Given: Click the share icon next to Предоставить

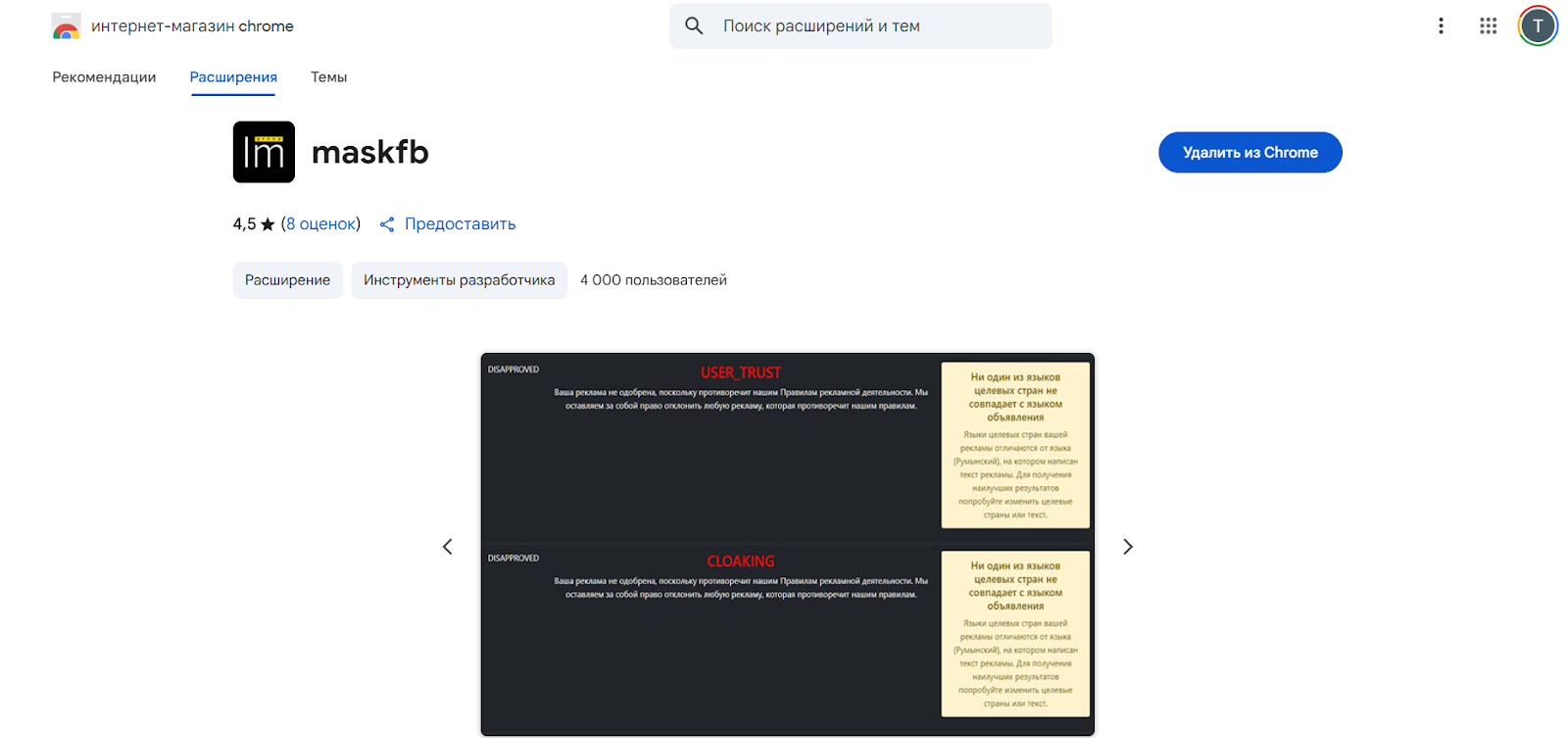Looking at the screenshot, I should (x=387, y=224).
